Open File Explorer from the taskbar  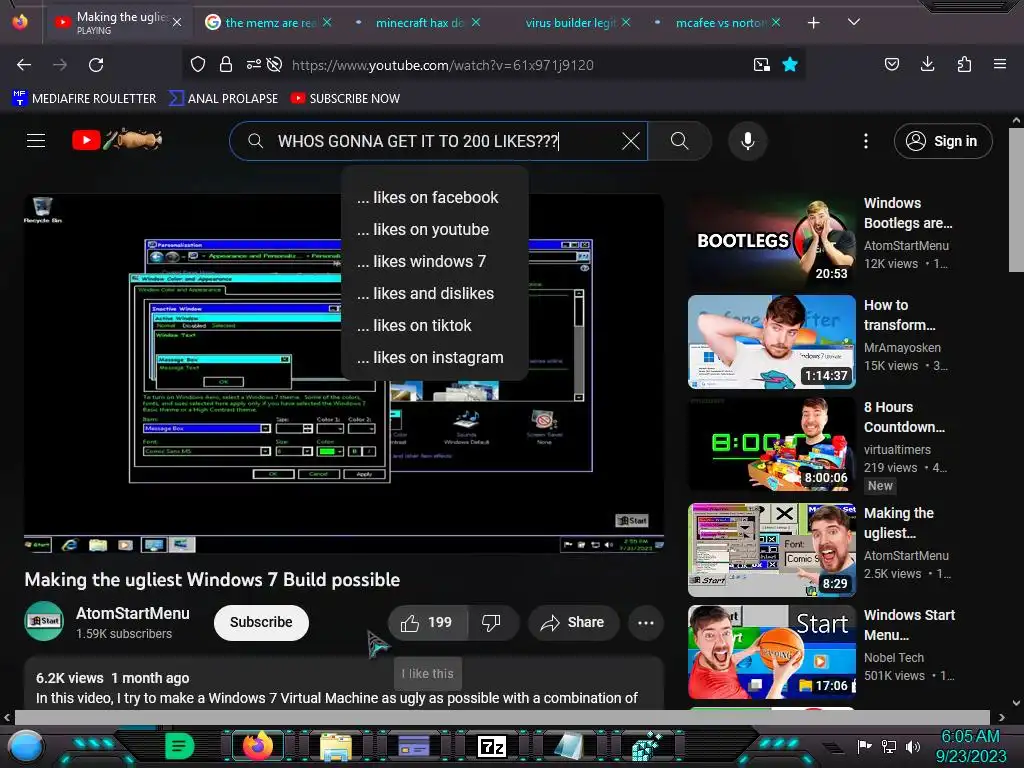click(336, 747)
